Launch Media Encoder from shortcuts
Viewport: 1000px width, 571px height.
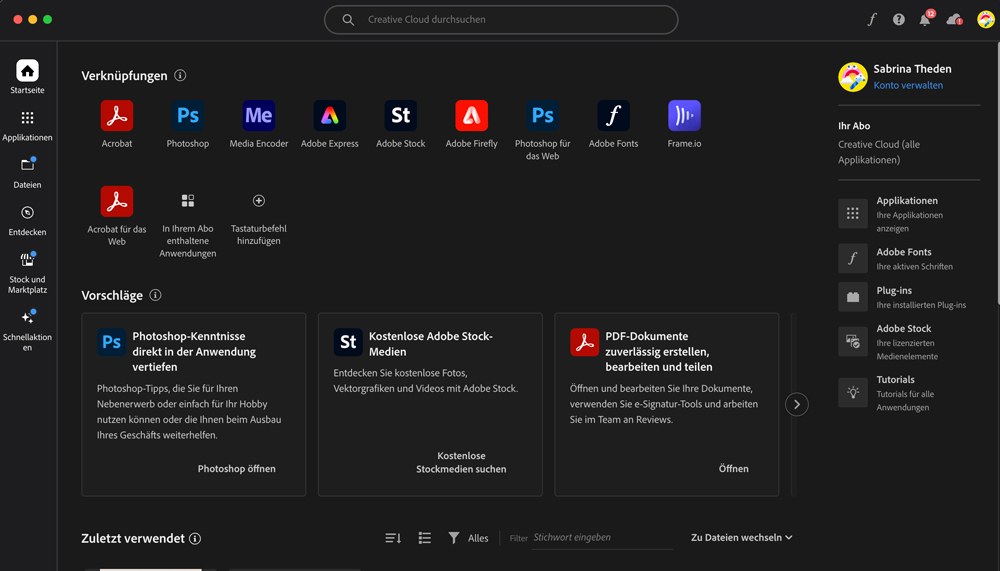pyautogui.click(x=258, y=116)
